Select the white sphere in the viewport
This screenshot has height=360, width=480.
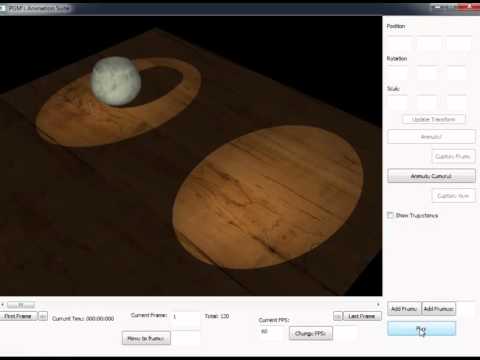[116, 81]
